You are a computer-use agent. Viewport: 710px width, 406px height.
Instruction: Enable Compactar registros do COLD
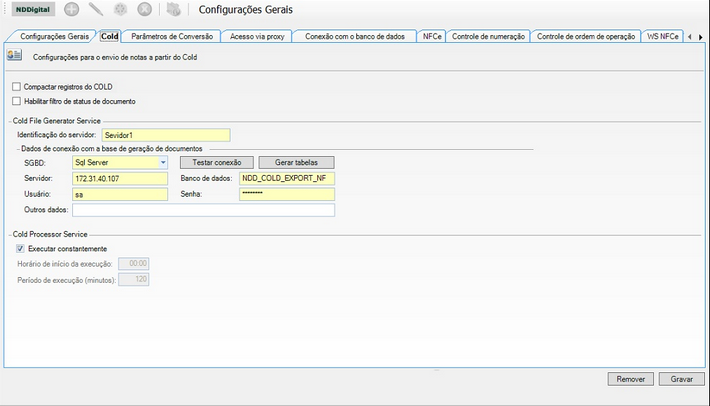point(17,87)
